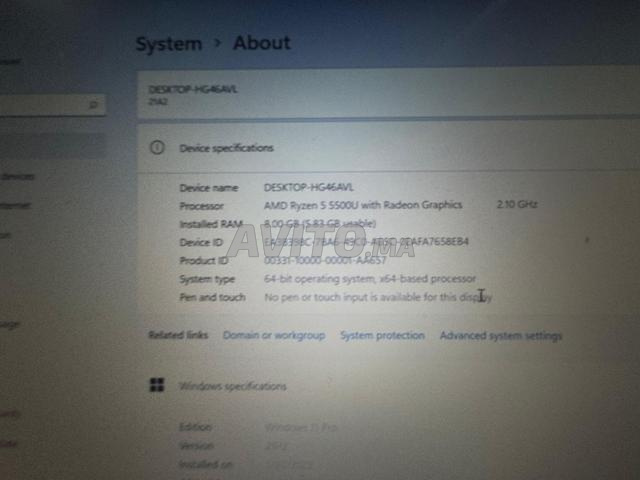Click the Installed on label

[206, 464]
